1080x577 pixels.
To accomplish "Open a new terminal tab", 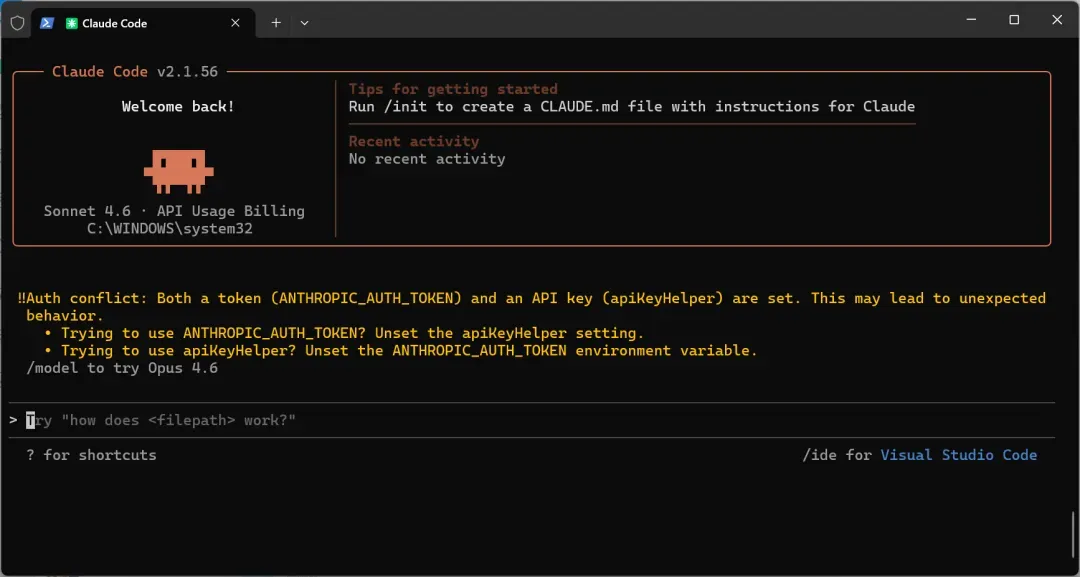I will tap(276, 23).
